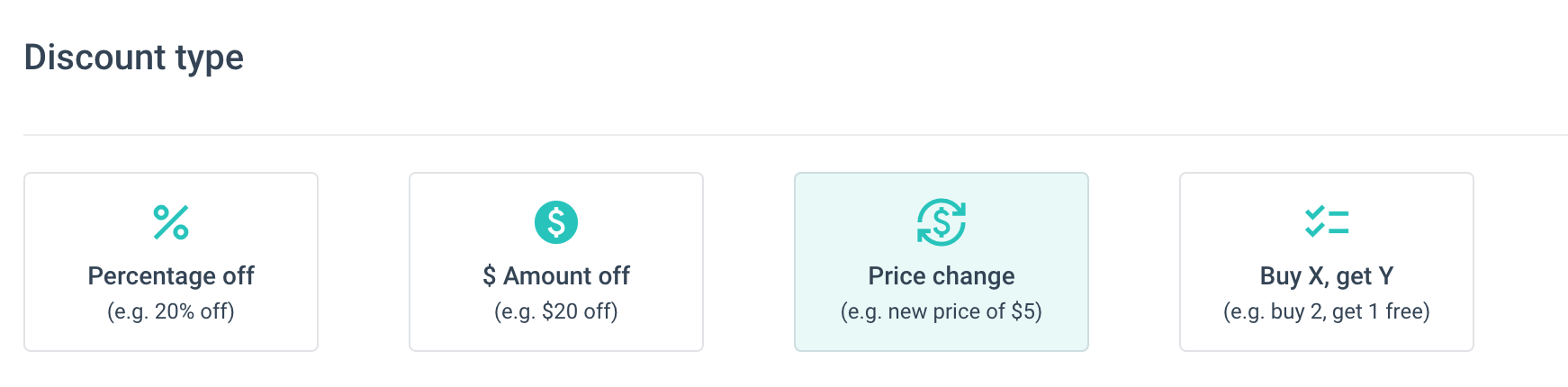The image size is (1568, 387).
Task: Click the dollar coin icon
Action: 556,222
